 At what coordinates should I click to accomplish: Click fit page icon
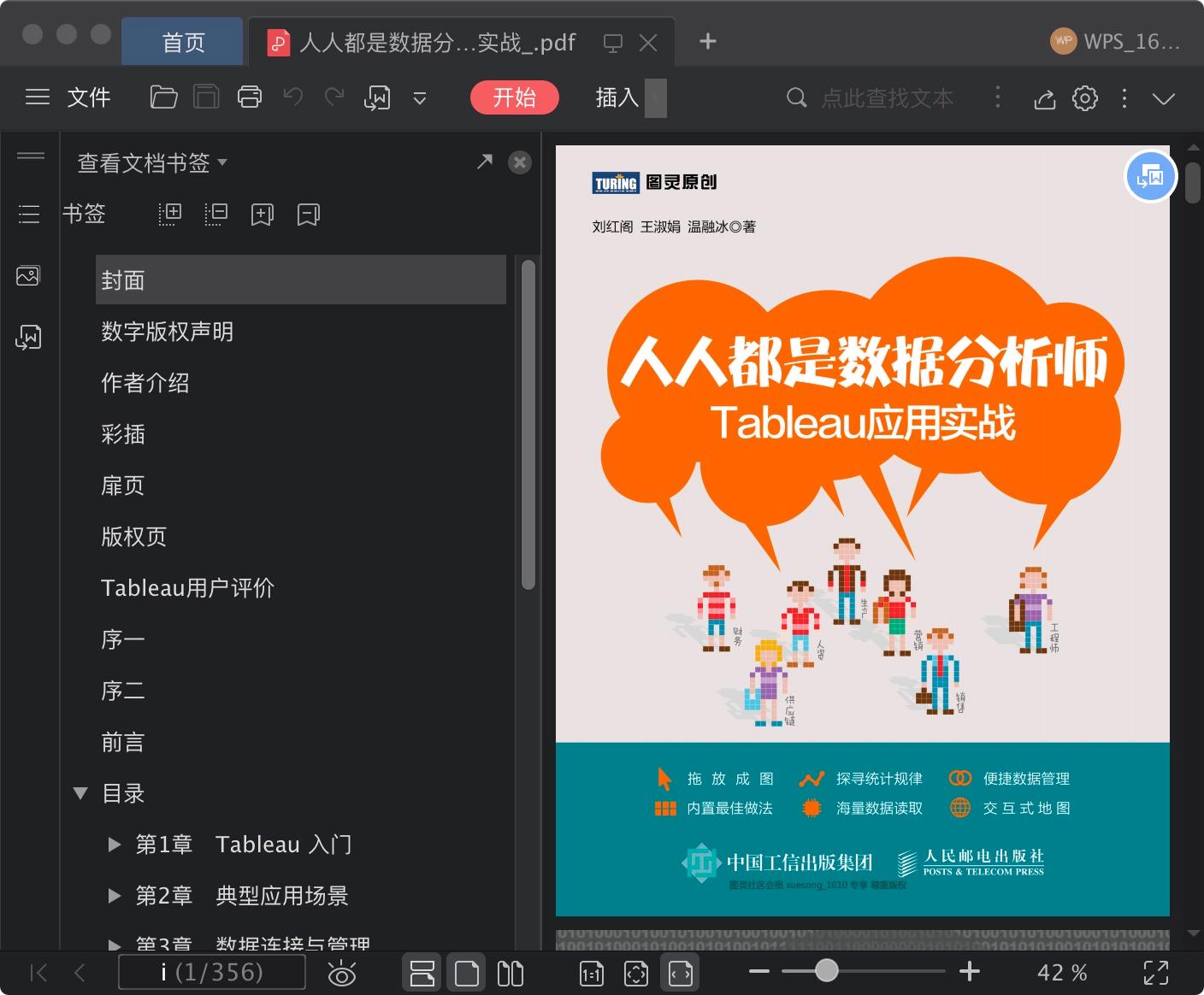tap(636, 974)
